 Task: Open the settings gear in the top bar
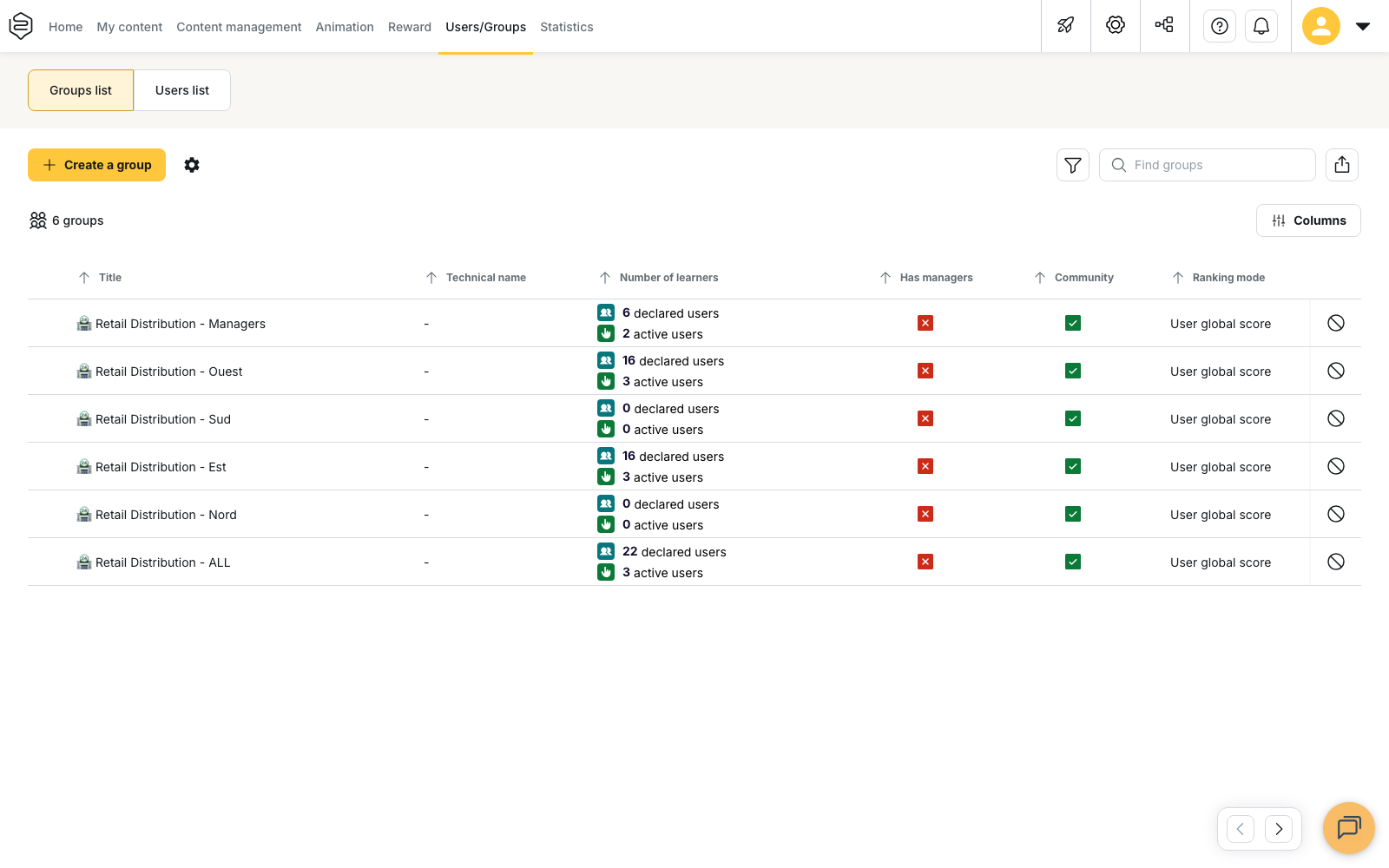pos(1116,25)
